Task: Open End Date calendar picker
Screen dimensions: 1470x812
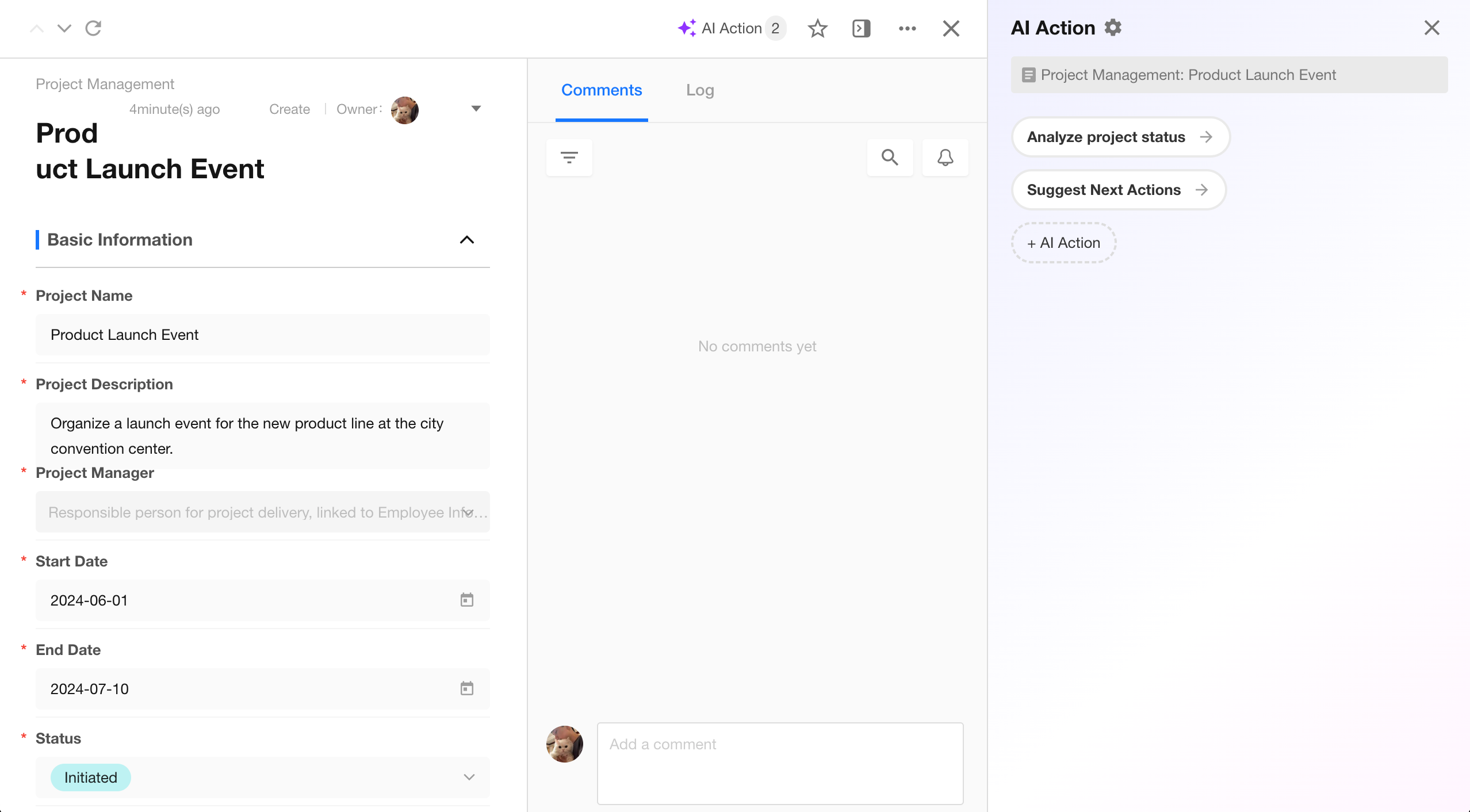Action: (x=466, y=688)
